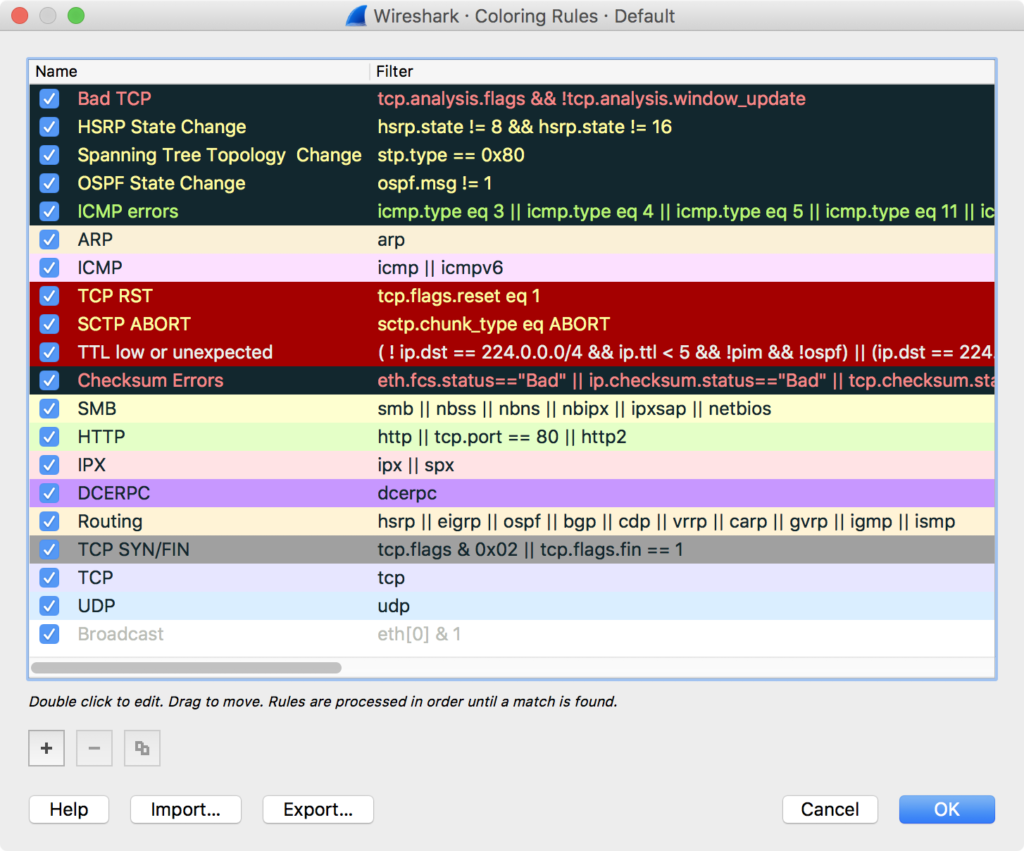The image size is (1024, 851).
Task: Open the Import... dialog
Action: 185,809
